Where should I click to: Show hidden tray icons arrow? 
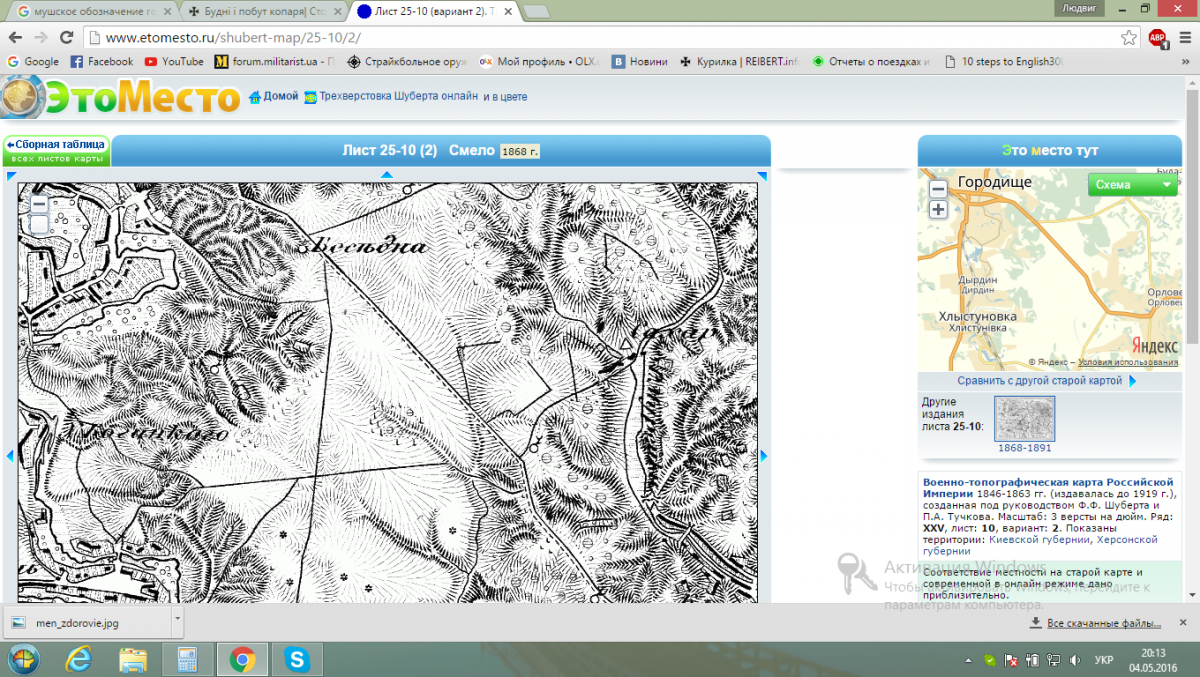[x=970, y=660]
